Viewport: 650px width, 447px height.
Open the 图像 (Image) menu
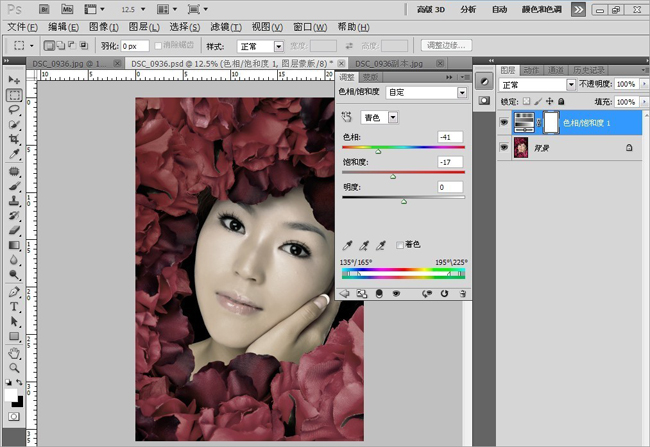(x=104, y=27)
